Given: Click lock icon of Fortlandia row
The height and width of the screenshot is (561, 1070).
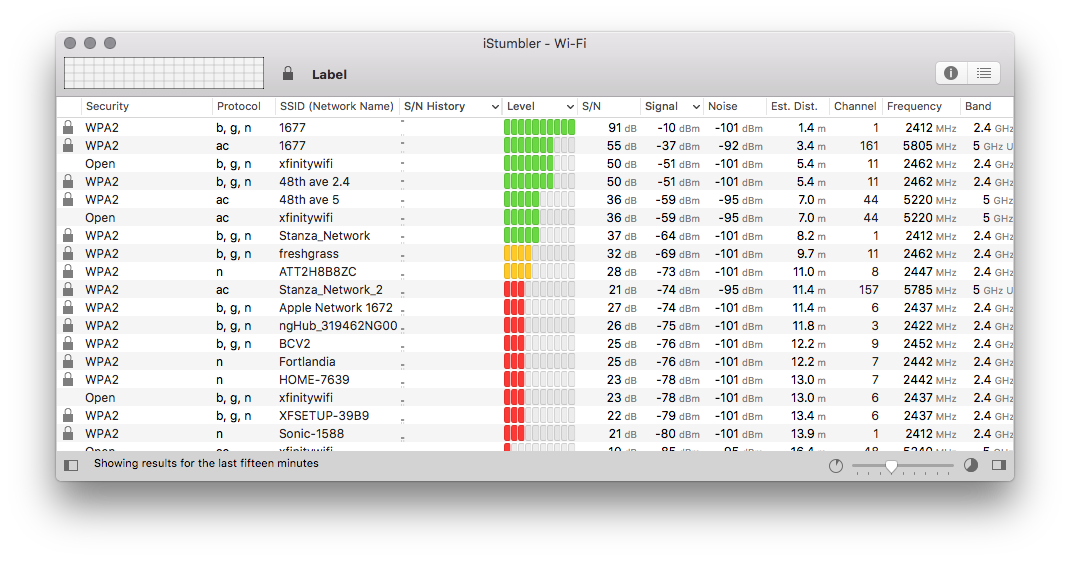Looking at the screenshot, I should (x=68, y=361).
